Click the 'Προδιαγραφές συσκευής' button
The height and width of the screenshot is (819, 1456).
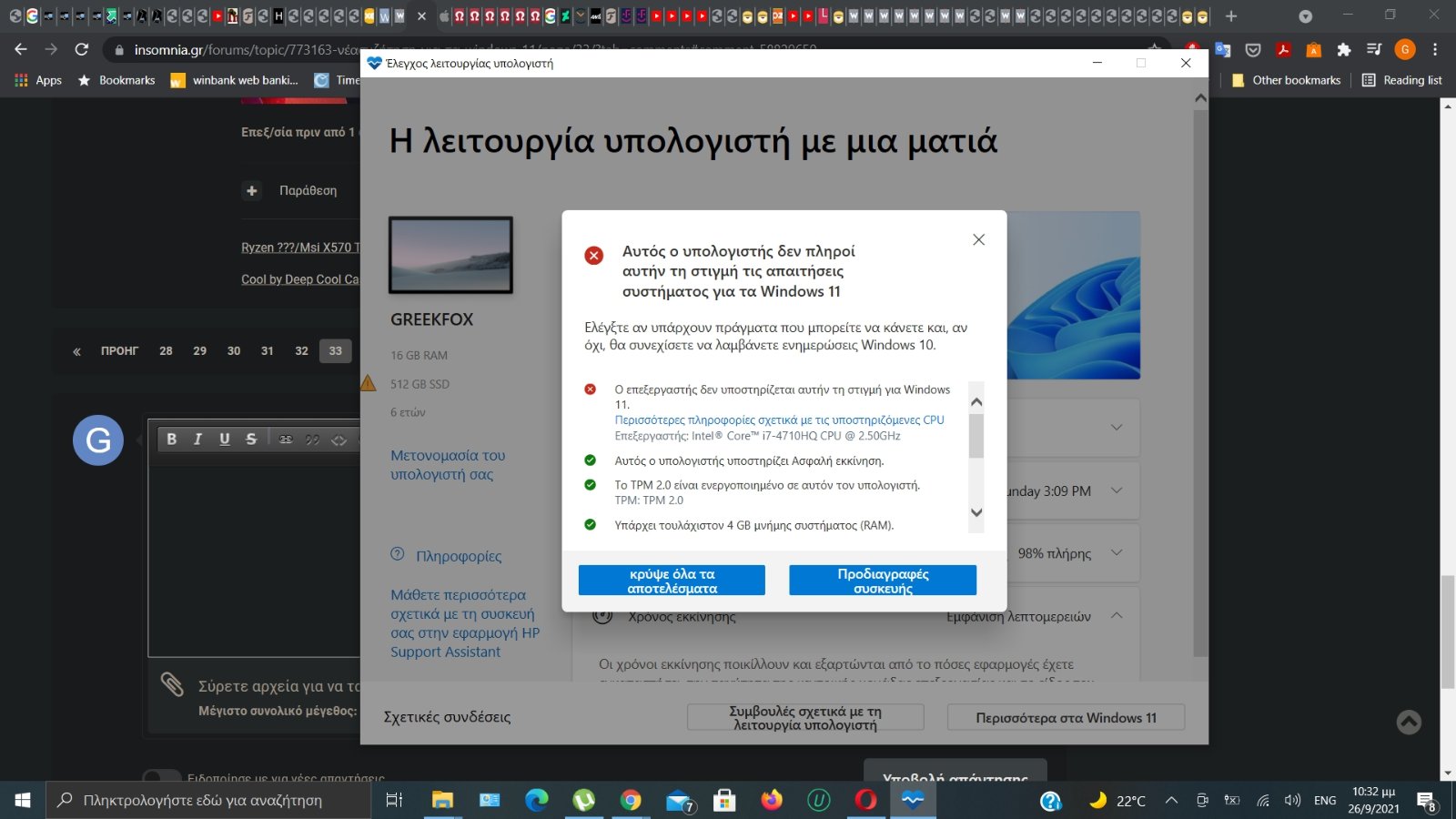click(883, 581)
